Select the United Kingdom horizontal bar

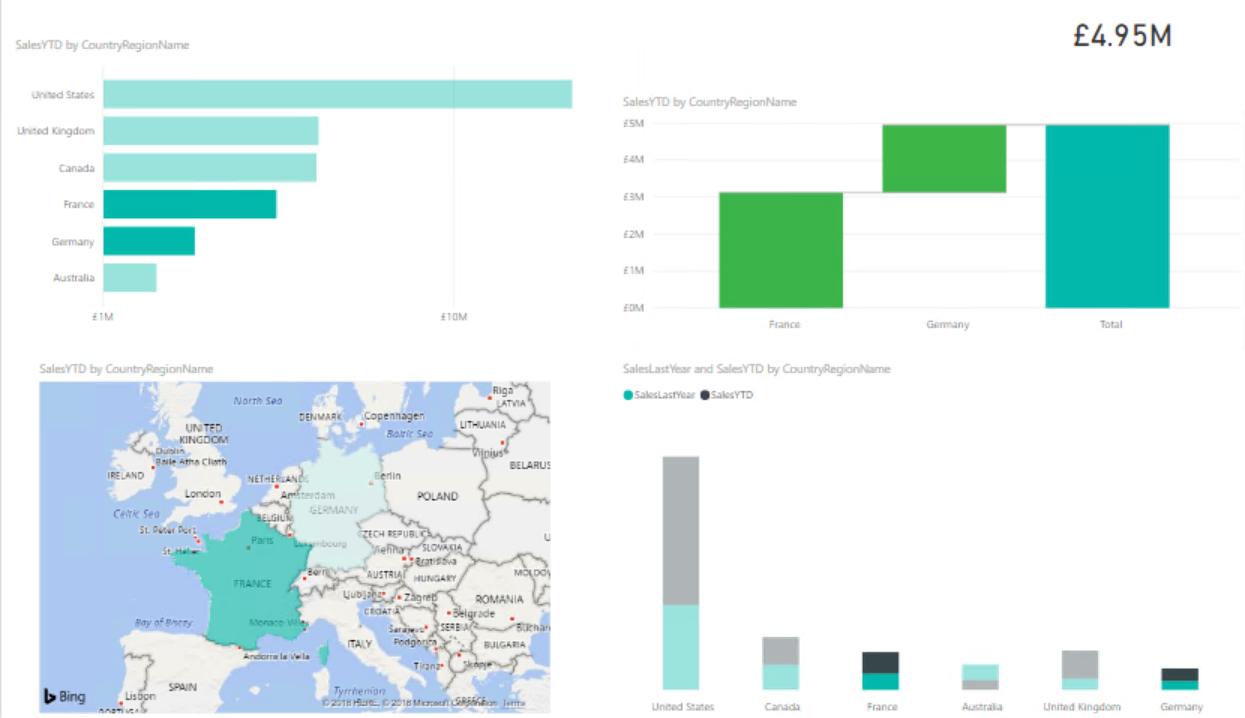click(210, 131)
